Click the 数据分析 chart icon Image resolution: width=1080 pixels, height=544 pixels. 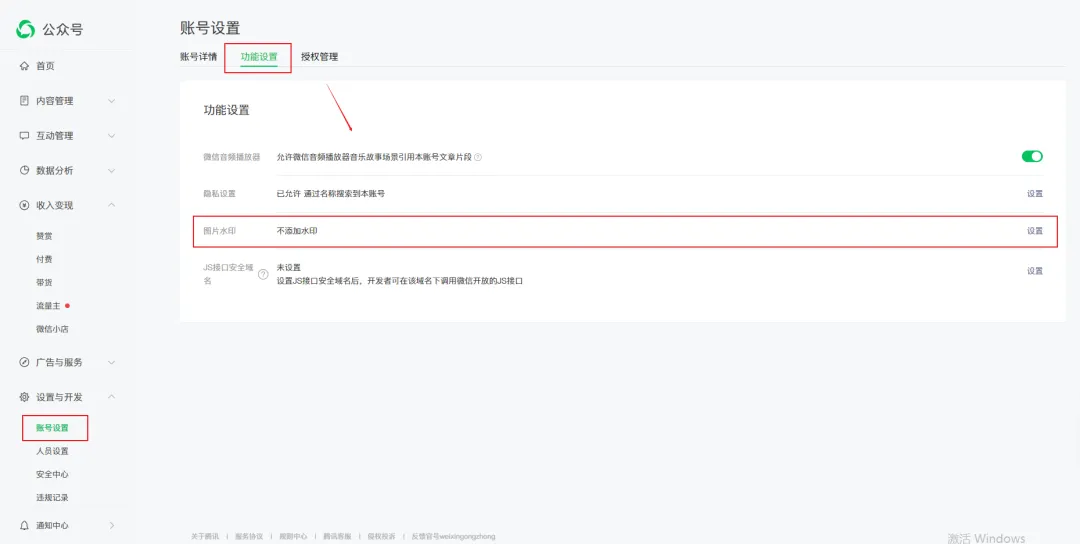pos(24,171)
